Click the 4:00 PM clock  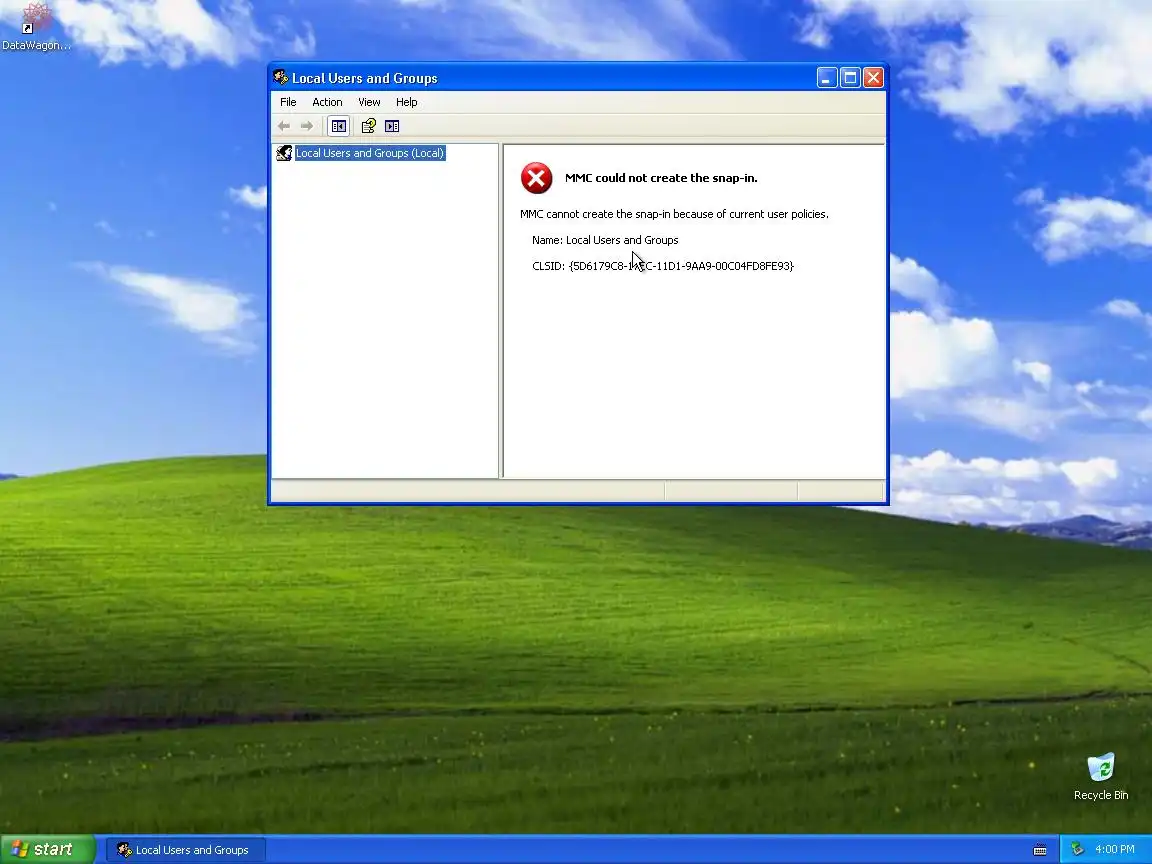(1115, 849)
